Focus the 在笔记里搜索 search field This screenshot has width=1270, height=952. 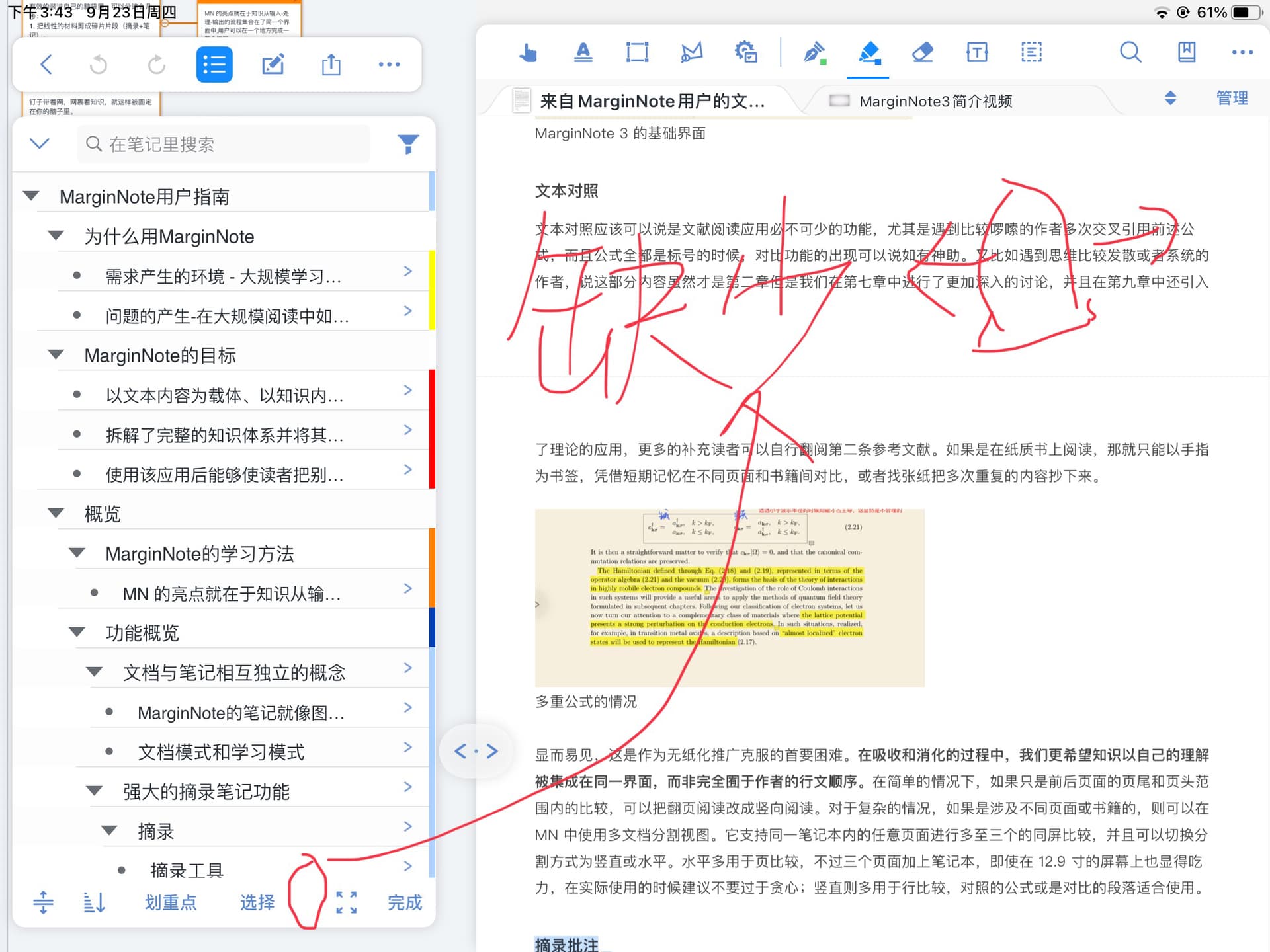224,144
